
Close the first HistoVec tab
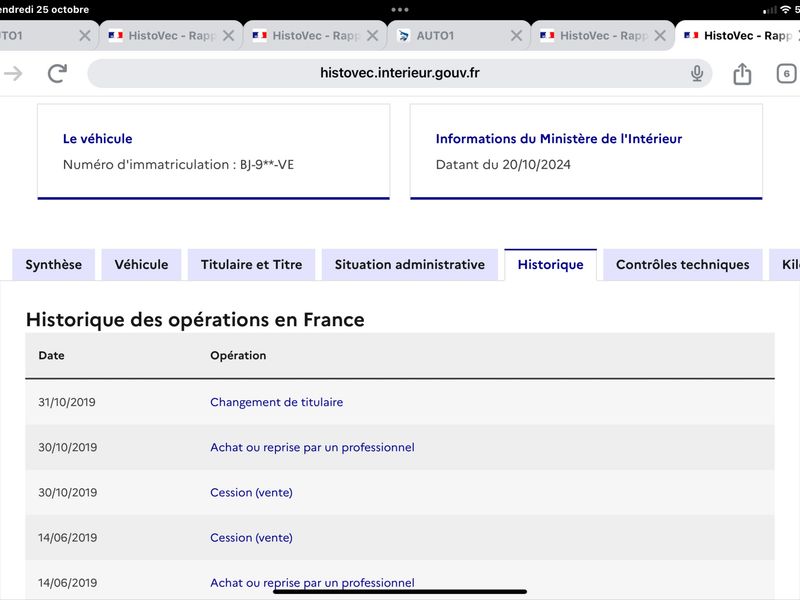(229, 36)
